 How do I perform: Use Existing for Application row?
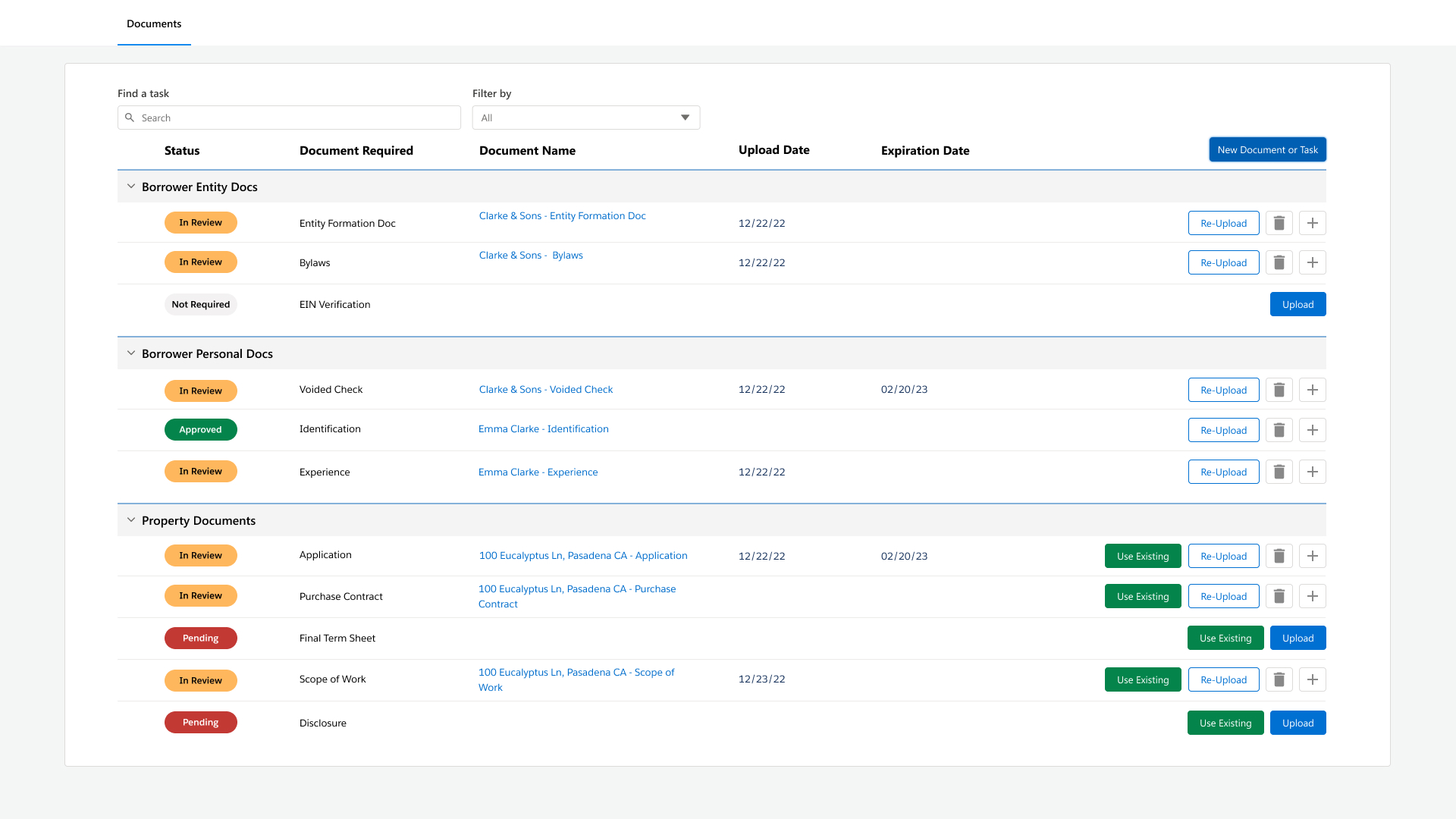coord(1143,556)
